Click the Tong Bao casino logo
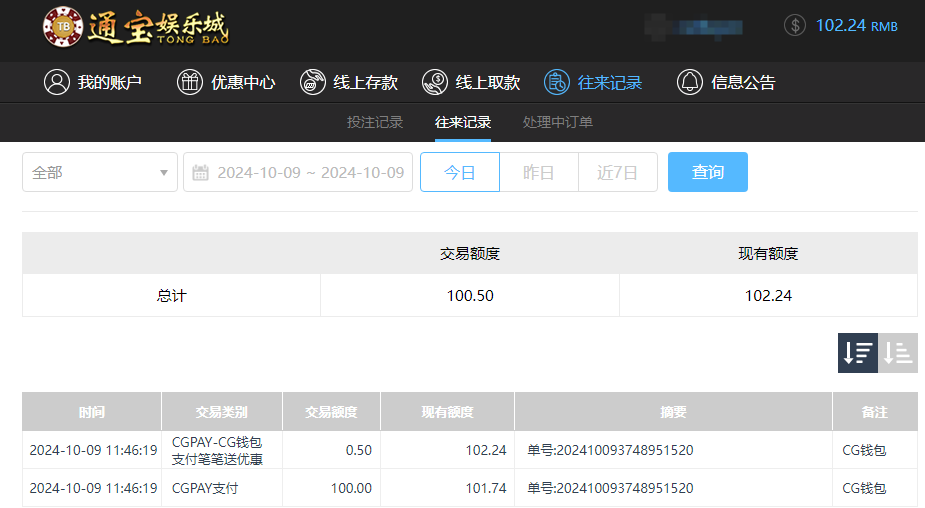 click(136, 27)
